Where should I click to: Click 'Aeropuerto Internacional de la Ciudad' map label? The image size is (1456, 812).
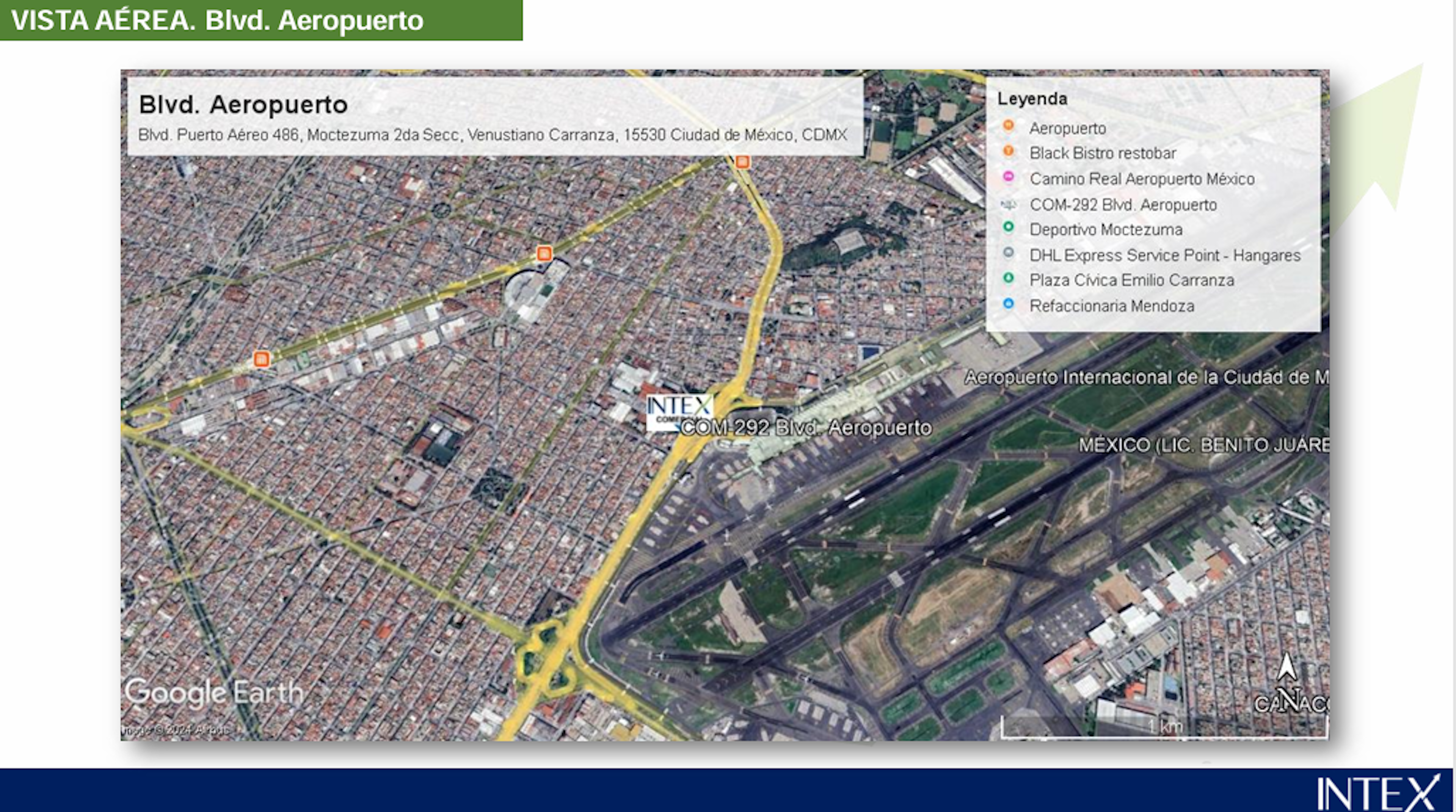(x=1147, y=377)
